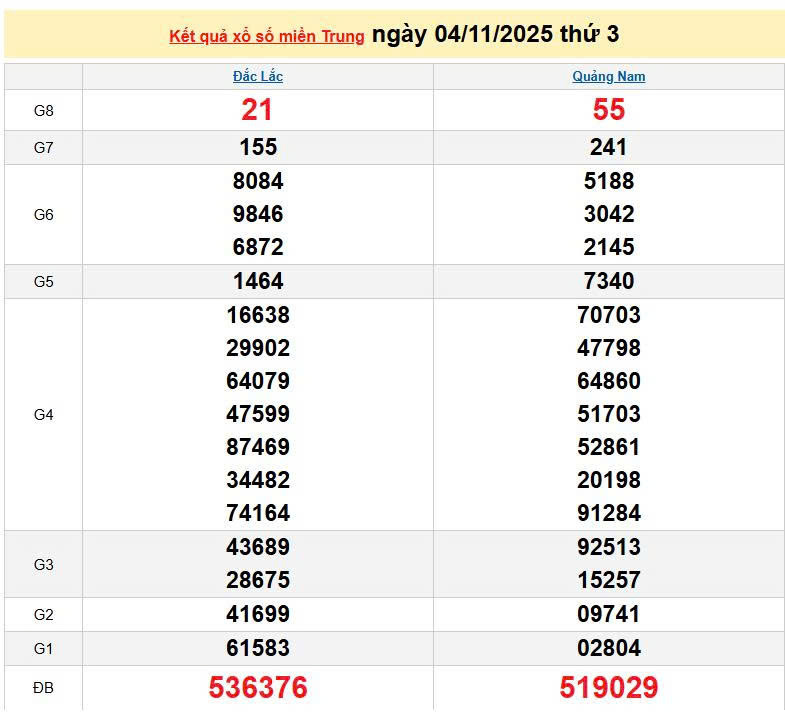Click Đắc Lắc G8 result 21
Viewport: 785px width, 714px height.
[257, 111]
